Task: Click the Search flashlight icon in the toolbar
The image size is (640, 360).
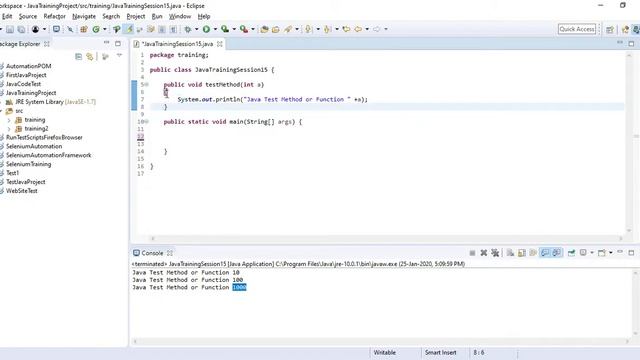Action: pyautogui.click(x=288, y=29)
